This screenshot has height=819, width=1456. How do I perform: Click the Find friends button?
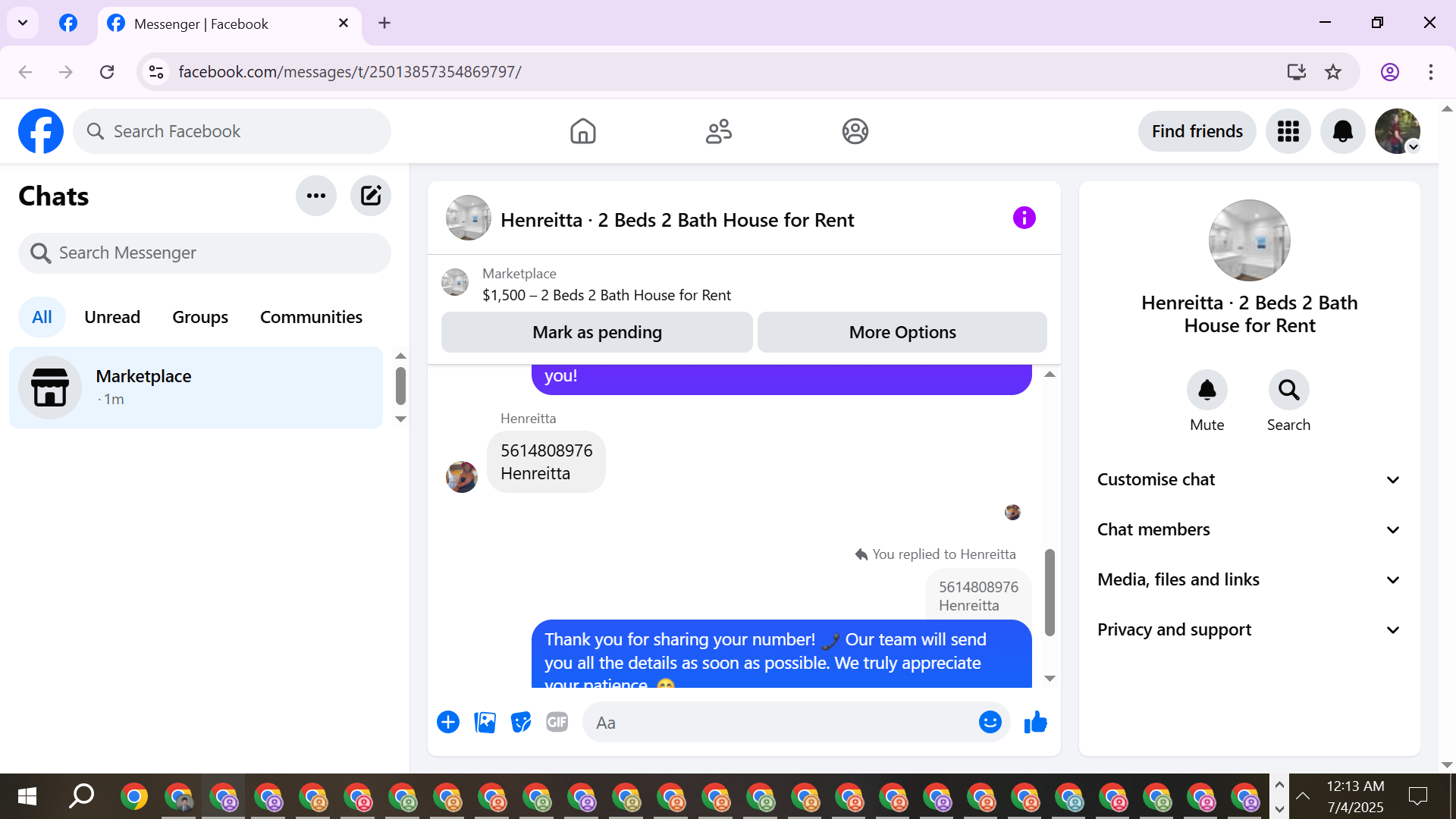1197,131
